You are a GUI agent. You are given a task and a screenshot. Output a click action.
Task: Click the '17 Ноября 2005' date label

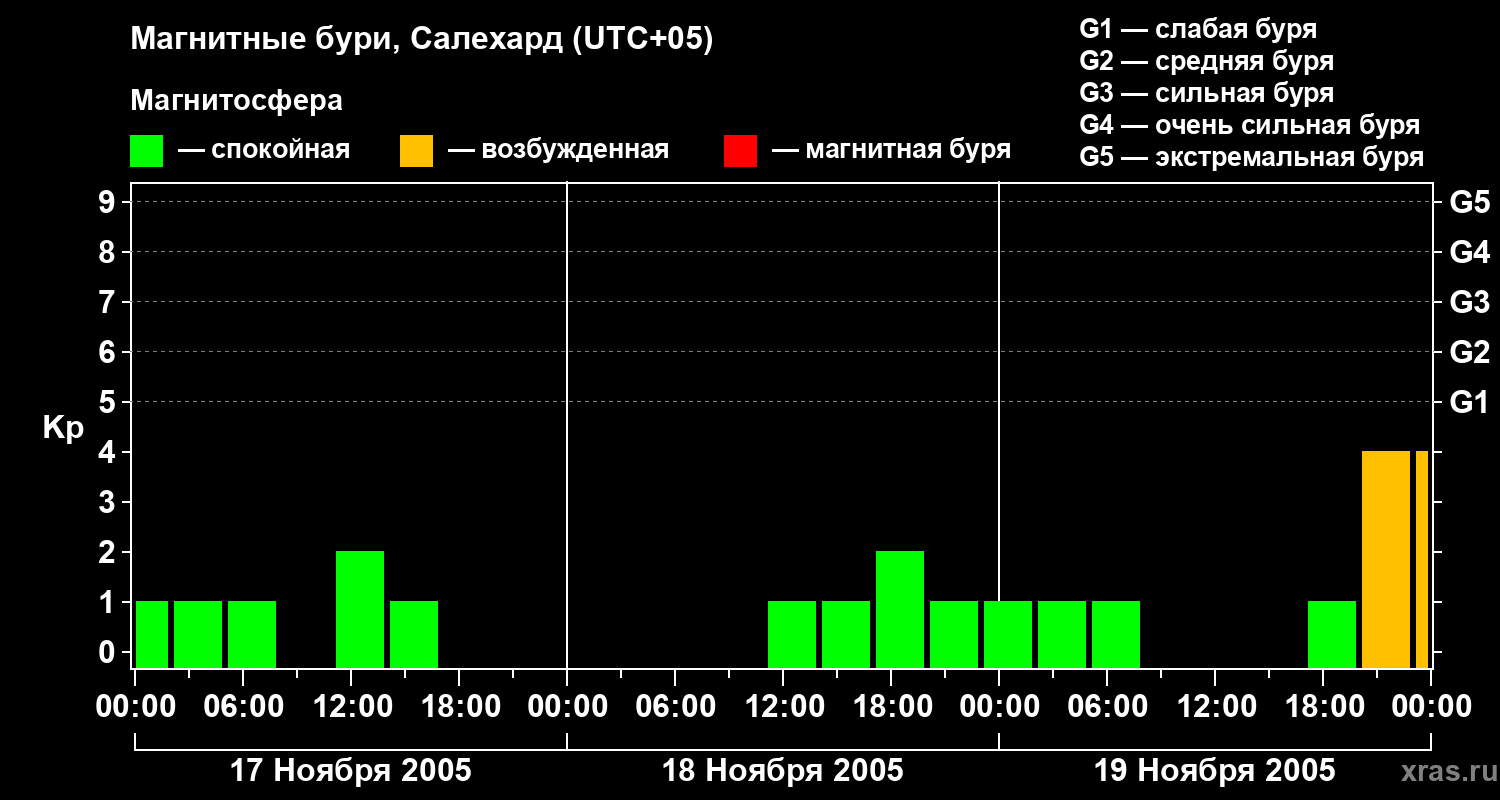(x=351, y=771)
